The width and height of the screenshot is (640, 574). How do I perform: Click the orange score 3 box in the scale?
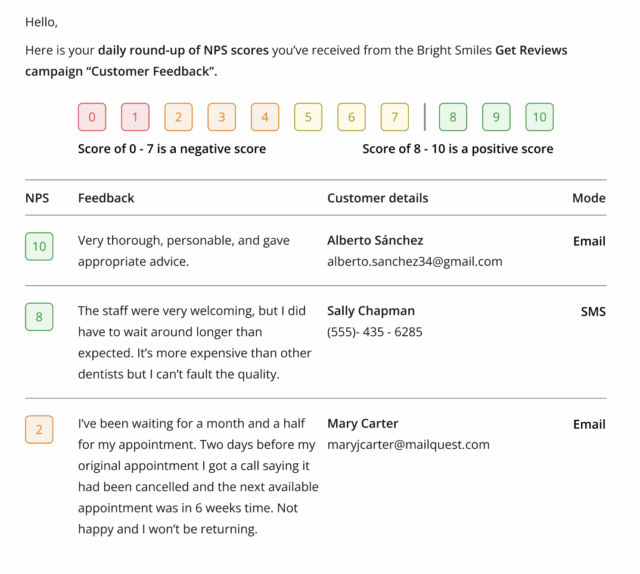point(222,117)
